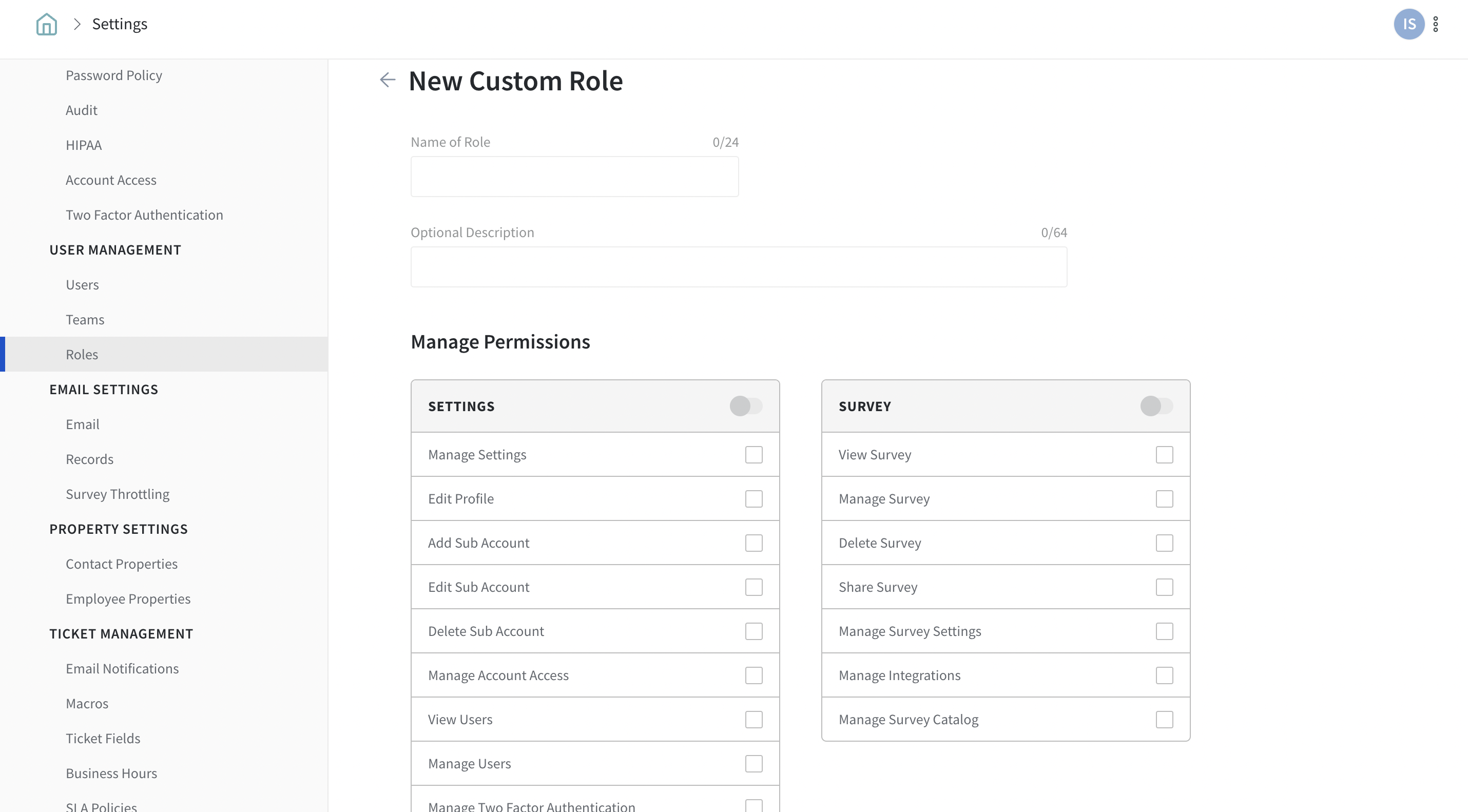Screen dimensions: 1468x812
Task: Check the Manage Settings checkbox
Action: point(754,455)
